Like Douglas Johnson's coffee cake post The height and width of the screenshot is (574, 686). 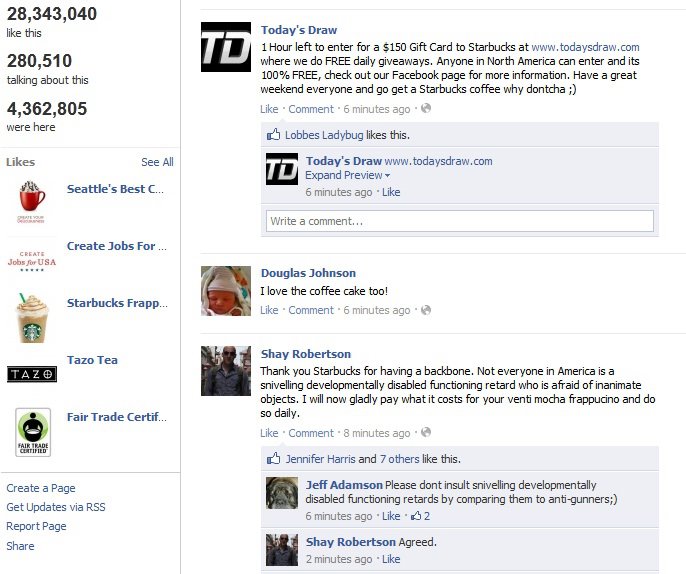[x=269, y=310]
